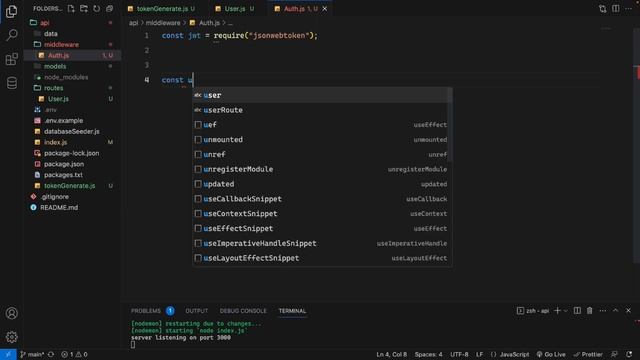Select the useEffectSnippet suggestion
The image size is (640, 360).
322,229
